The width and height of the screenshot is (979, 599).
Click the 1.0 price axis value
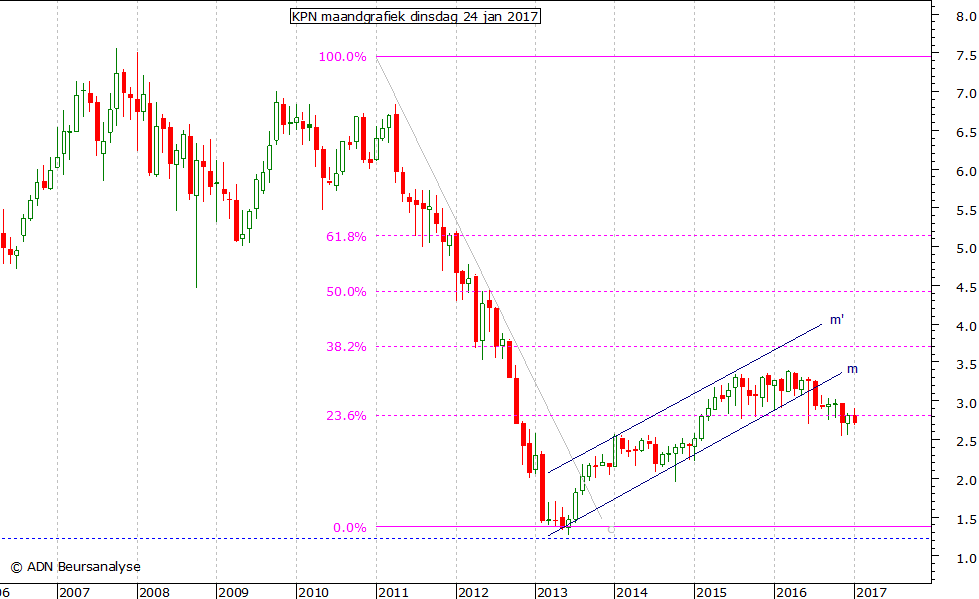[966, 558]
